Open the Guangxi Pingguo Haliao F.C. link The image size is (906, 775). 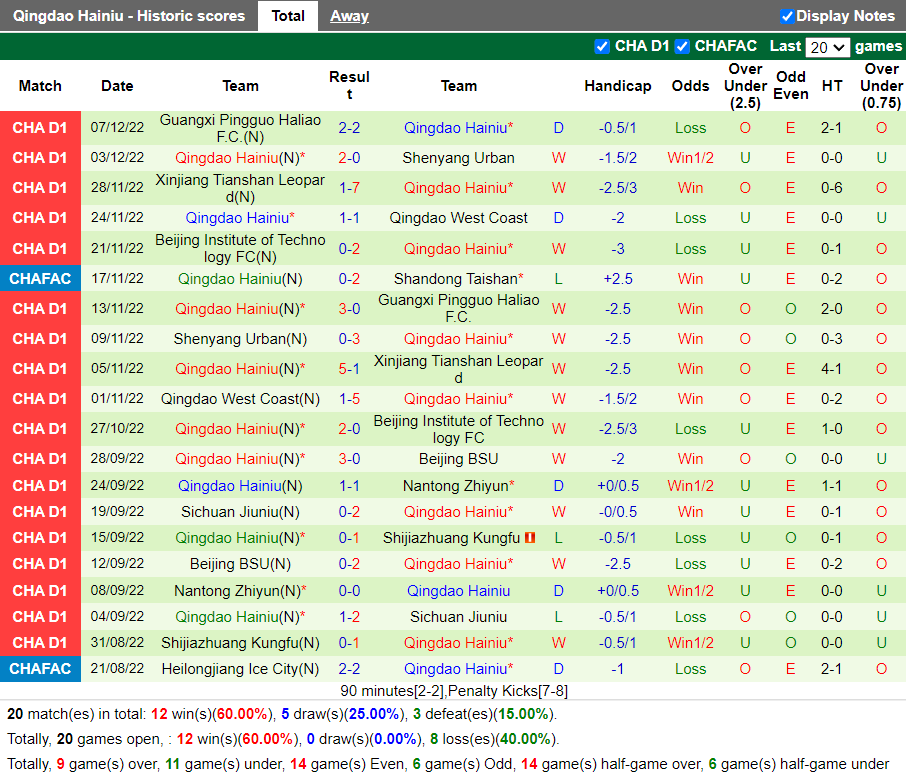[x=239, y=127]
